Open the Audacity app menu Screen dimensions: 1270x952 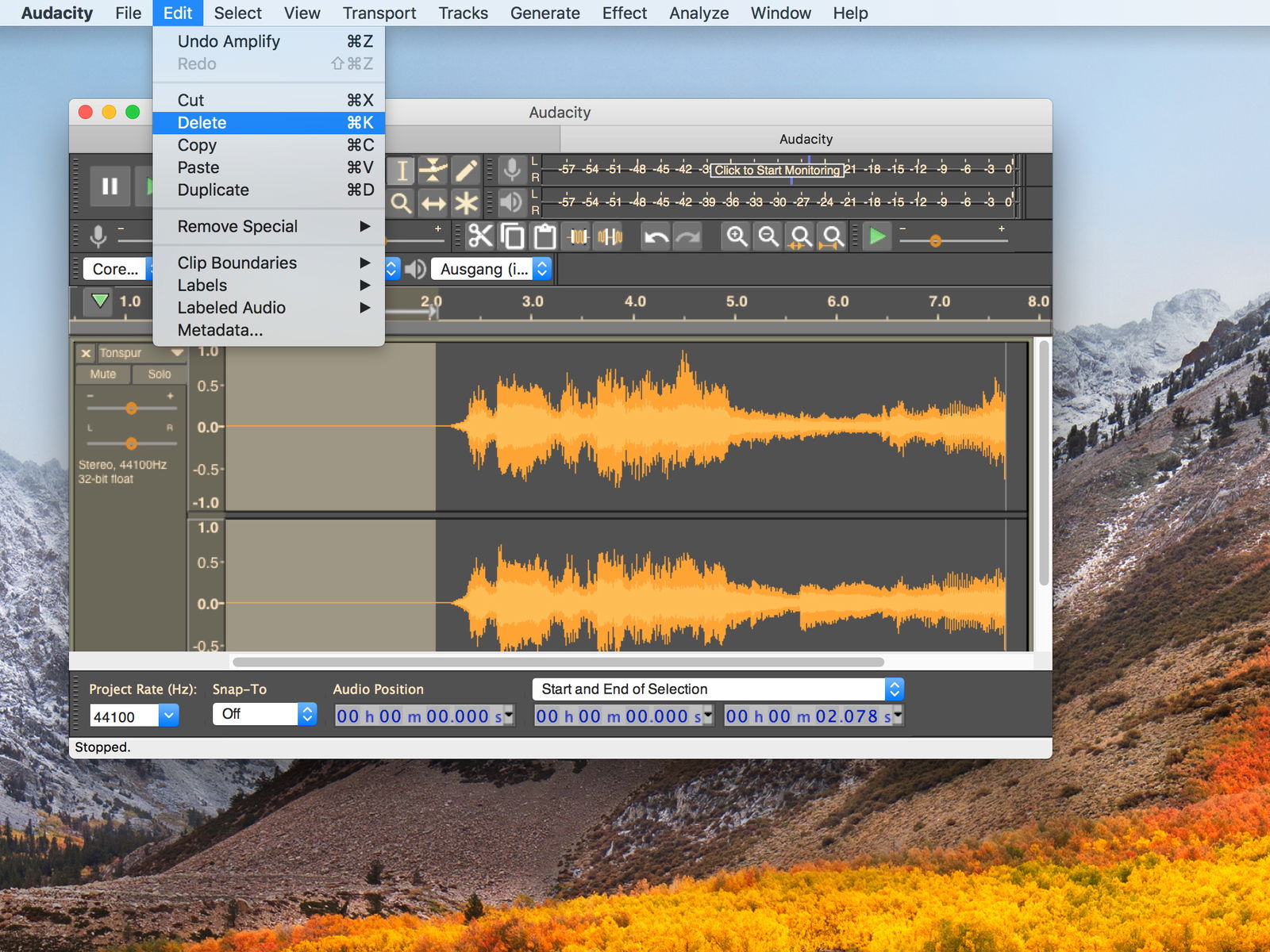pyautogui.click(x=56, y=13)
